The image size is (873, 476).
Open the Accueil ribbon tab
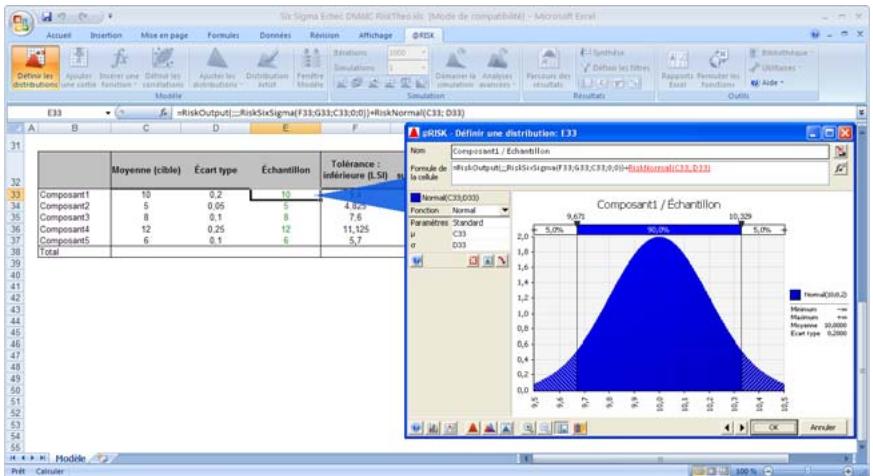(58, 36)
